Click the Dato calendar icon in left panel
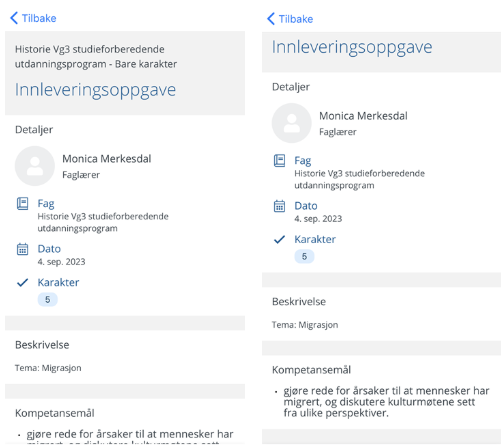 coord(22,249)
